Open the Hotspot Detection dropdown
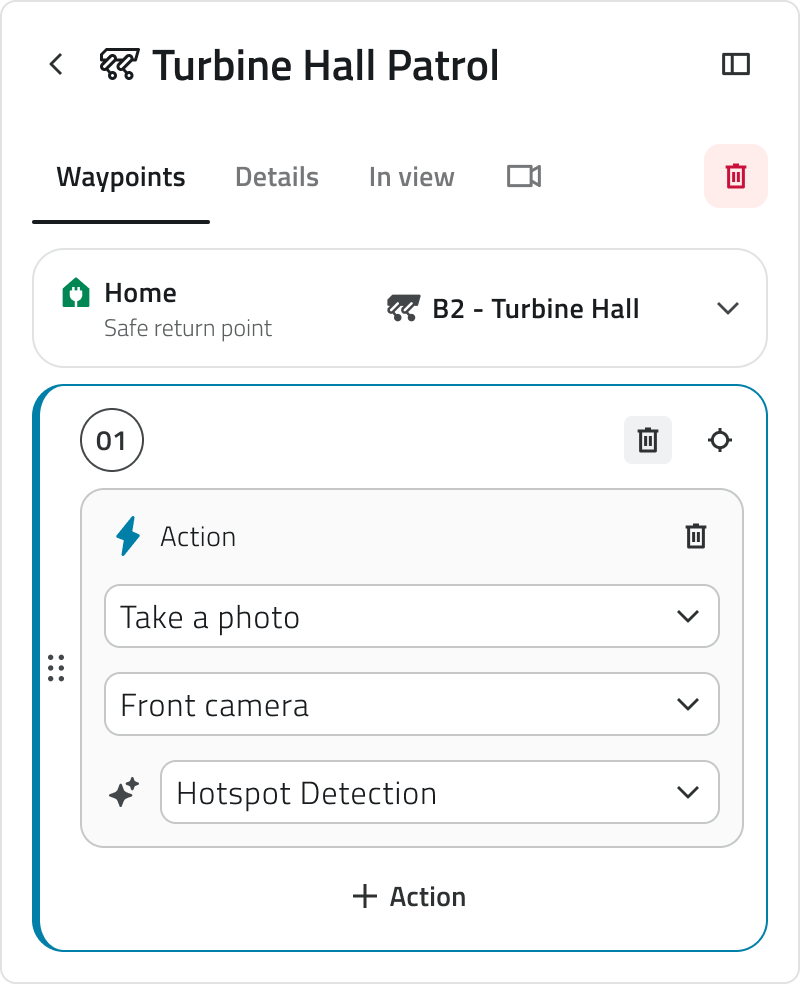800x984 pixels. click(440, 792)
